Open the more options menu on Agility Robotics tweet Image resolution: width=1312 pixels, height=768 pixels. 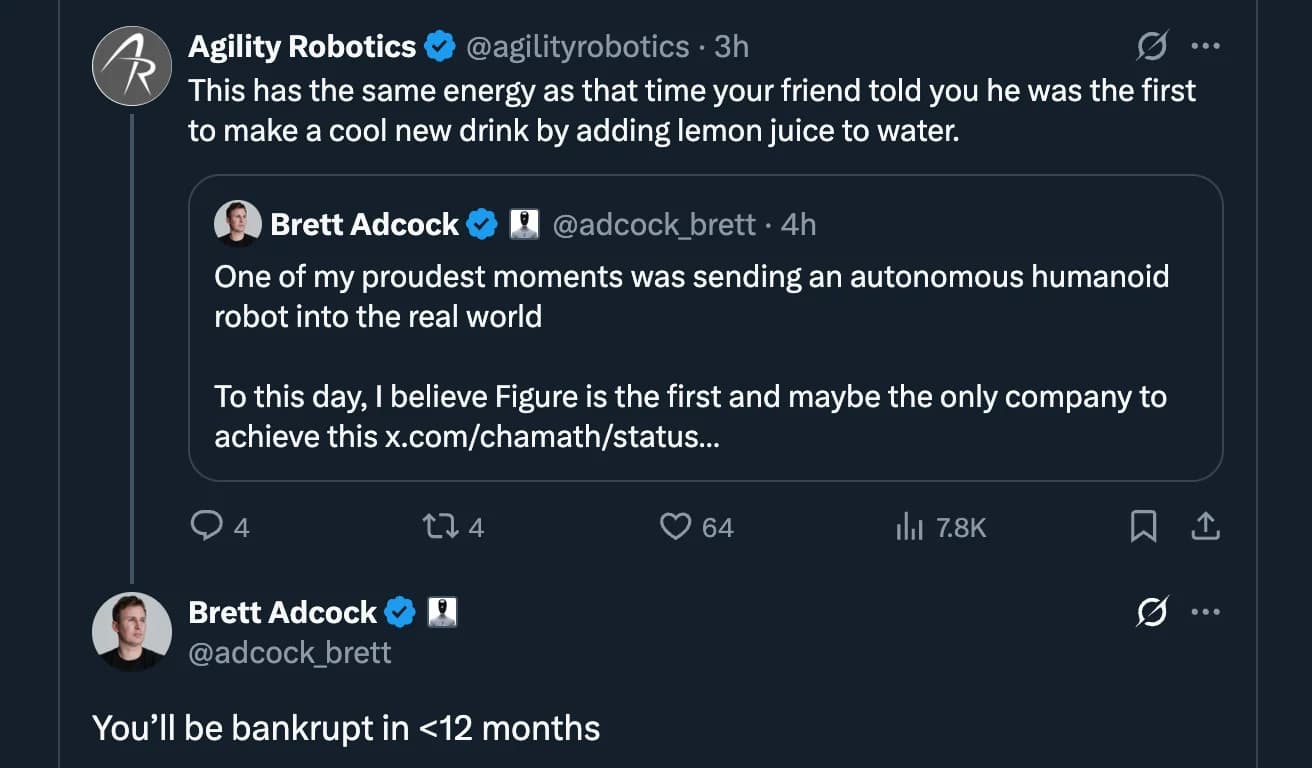(1206, 46)
